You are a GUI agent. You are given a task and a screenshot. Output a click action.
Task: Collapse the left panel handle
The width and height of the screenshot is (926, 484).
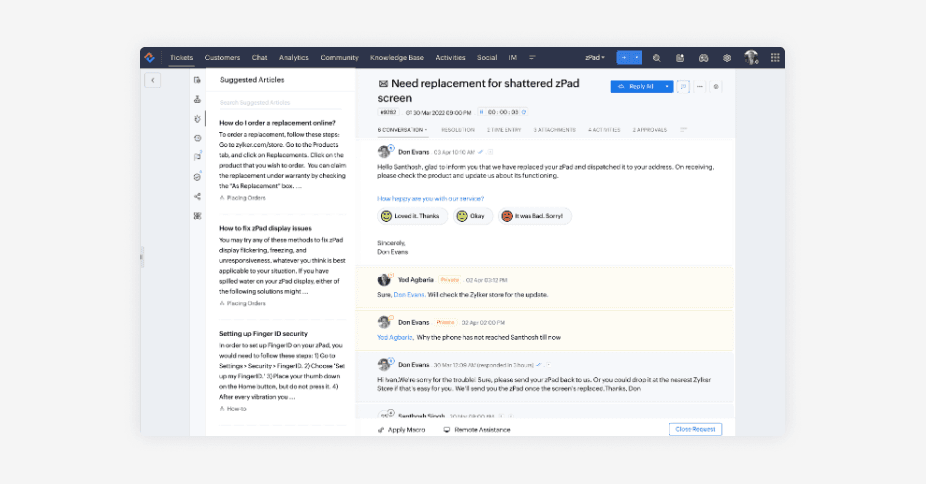(142, 257)
